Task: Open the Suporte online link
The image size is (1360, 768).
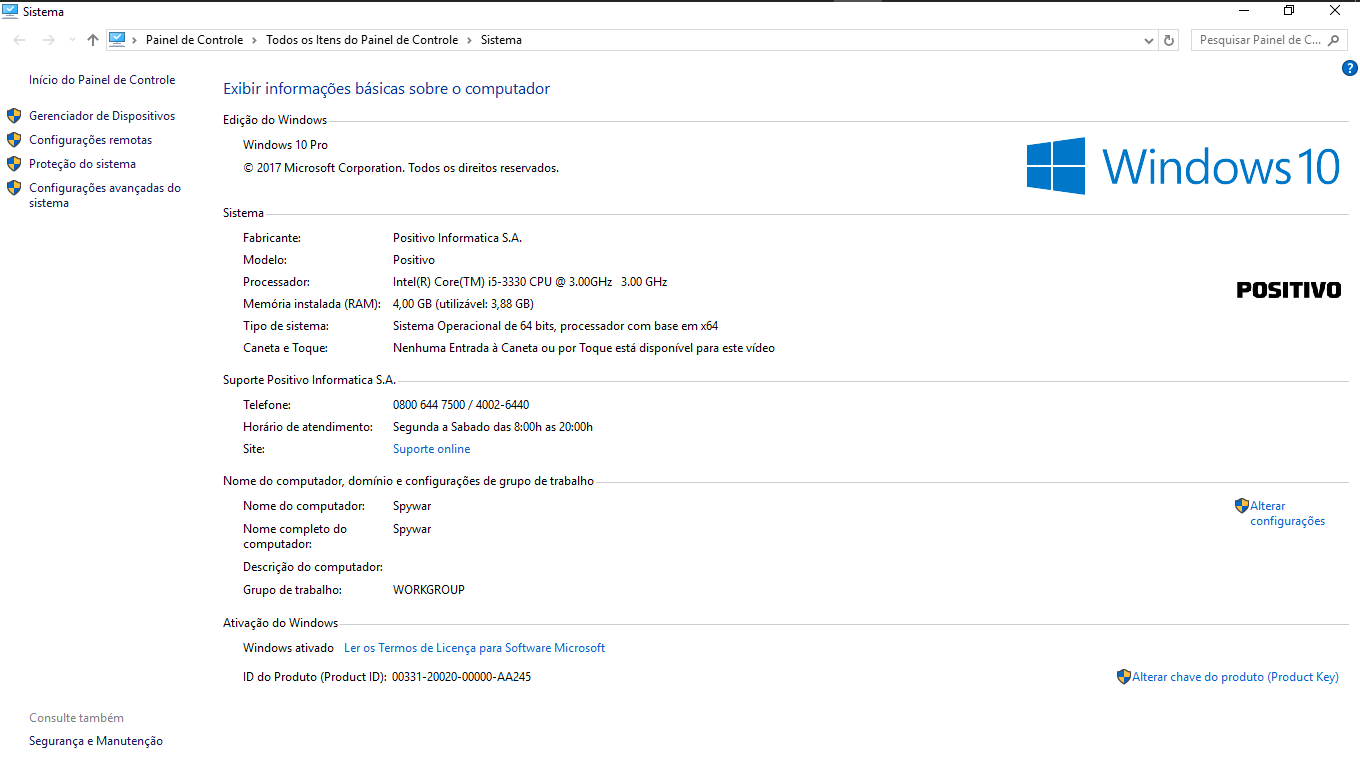Action: (x=431, y=449)
